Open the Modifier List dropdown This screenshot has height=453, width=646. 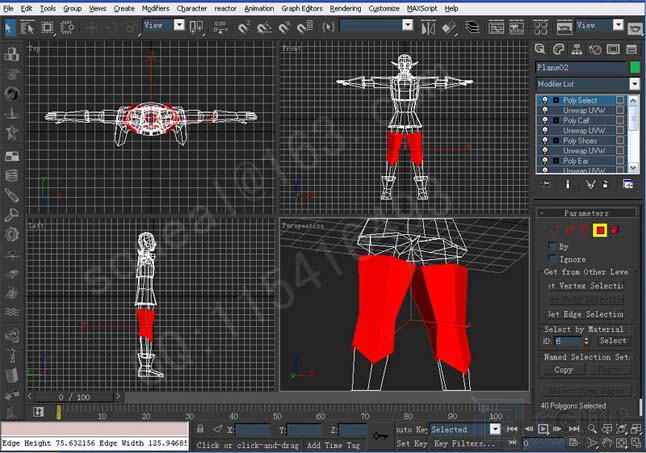tap(634, 84)
